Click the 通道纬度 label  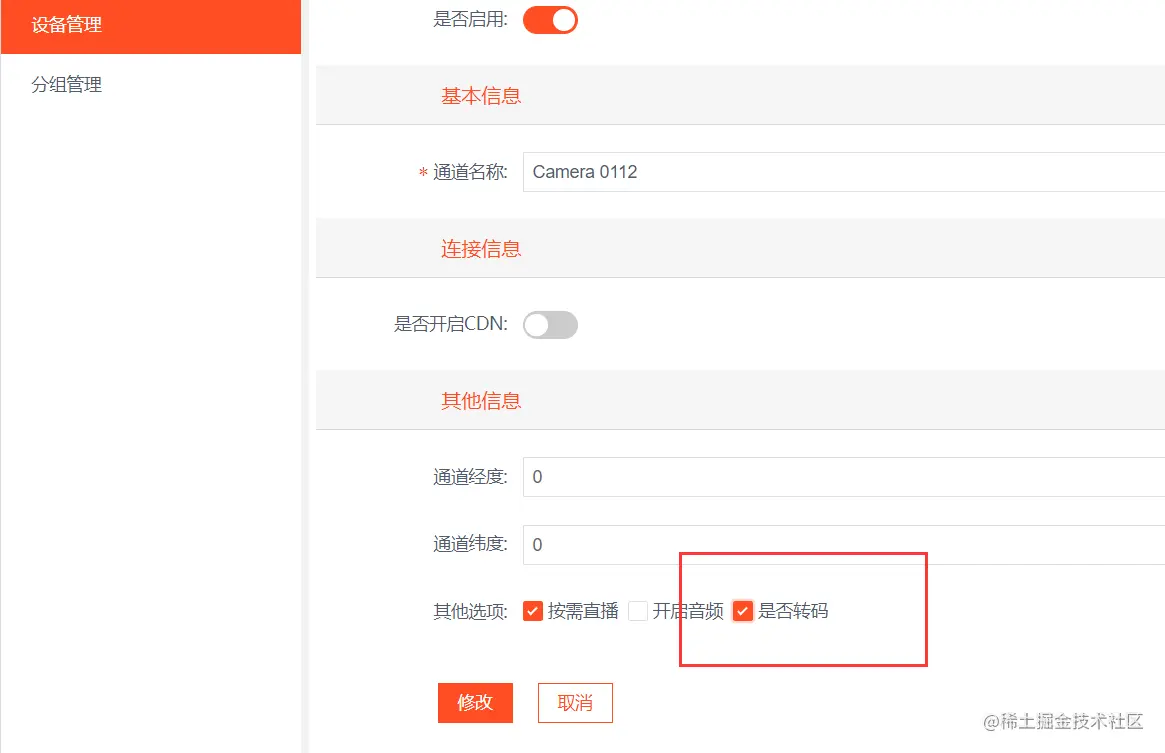click(470, 544)
